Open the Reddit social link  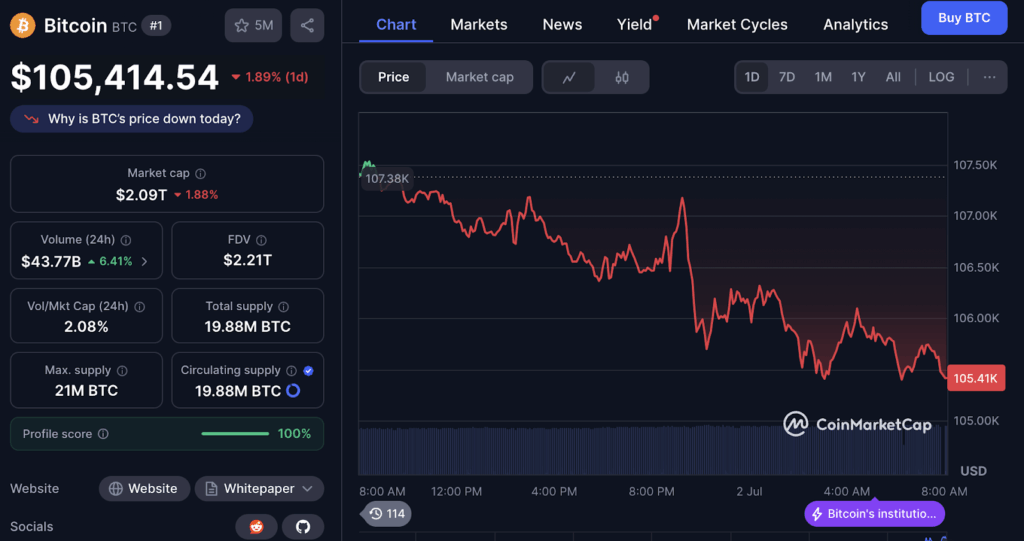pos(256,526)
